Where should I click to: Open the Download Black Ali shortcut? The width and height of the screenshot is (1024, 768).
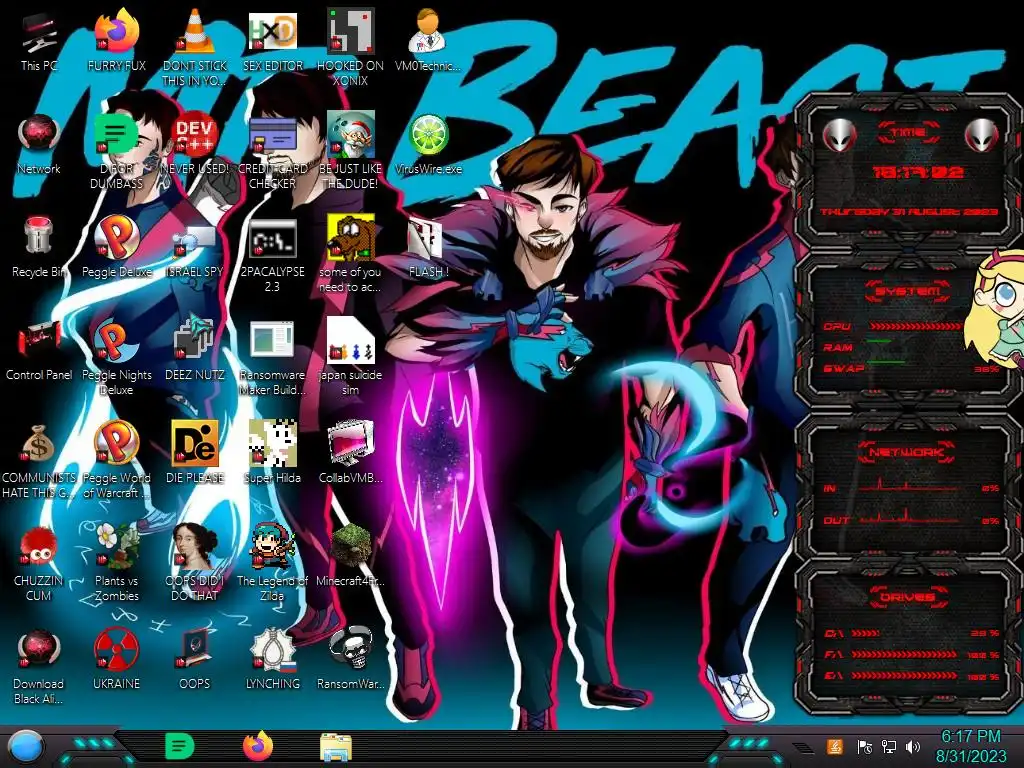click(39, 649)
